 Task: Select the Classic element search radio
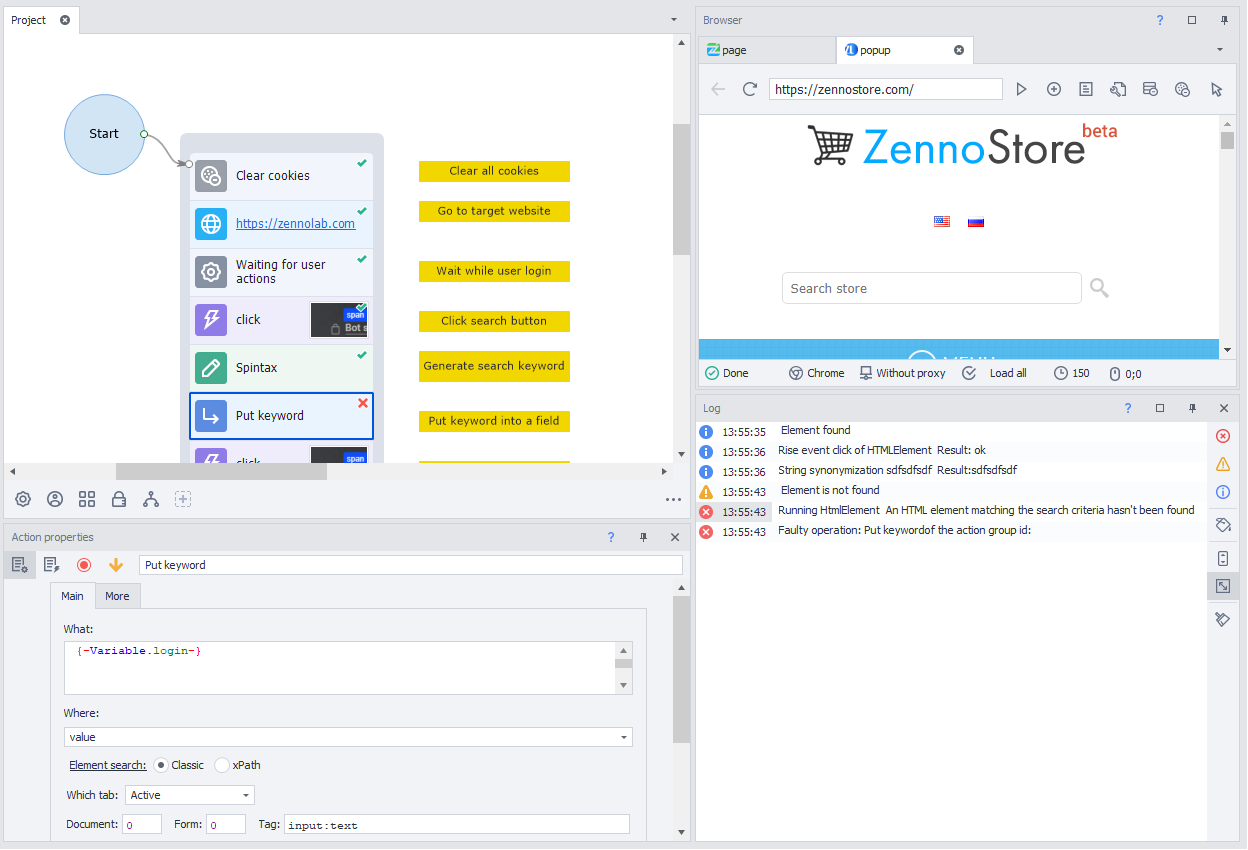click(161, 765)
